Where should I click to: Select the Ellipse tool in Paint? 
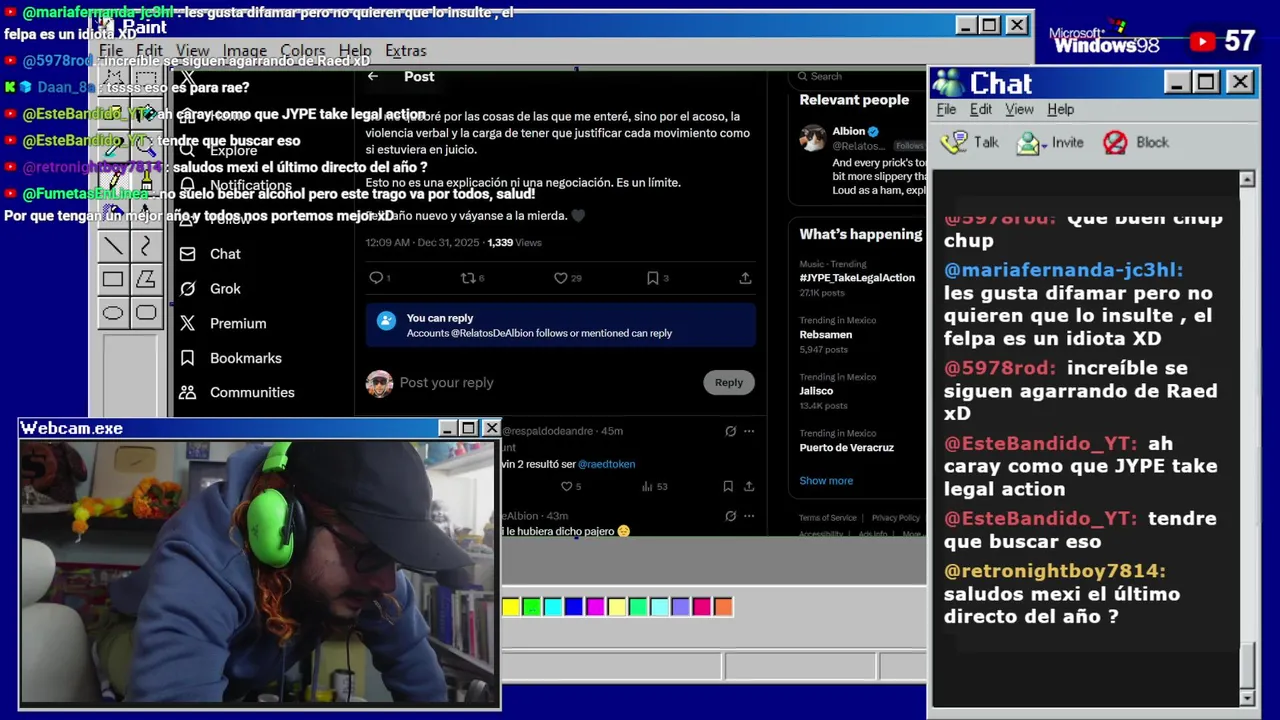coord(113,313)
